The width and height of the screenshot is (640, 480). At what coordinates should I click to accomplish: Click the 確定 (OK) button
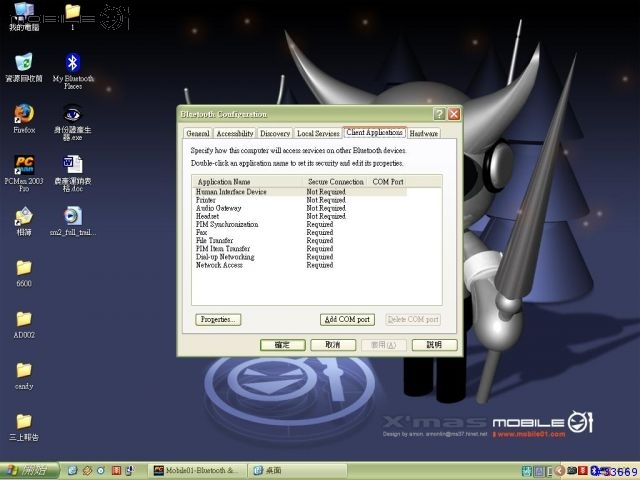[282, 345]
